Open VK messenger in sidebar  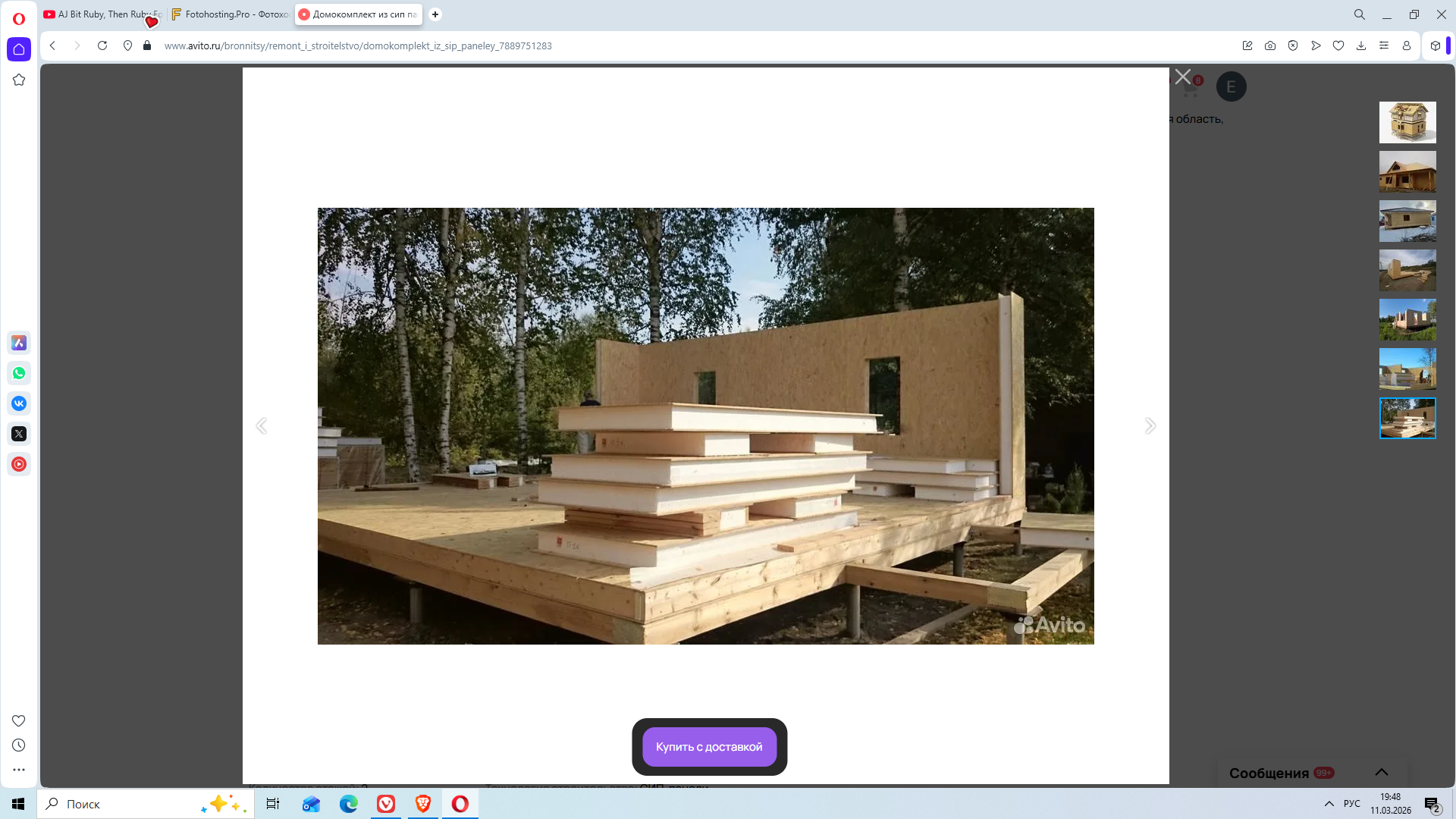click(x=19, y=403)
